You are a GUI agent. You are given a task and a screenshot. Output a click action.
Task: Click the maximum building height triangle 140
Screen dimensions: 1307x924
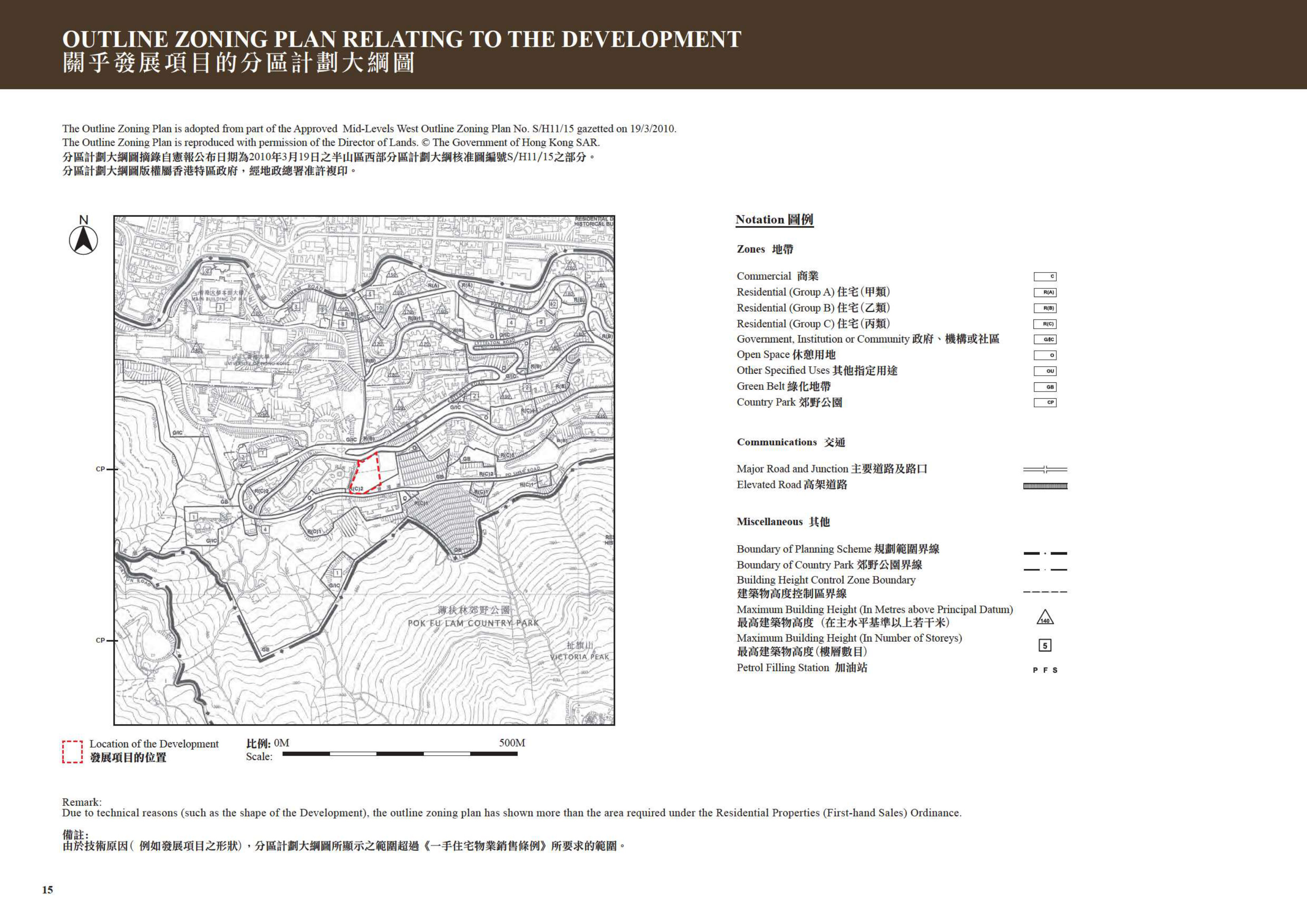tap(1045, 617)
